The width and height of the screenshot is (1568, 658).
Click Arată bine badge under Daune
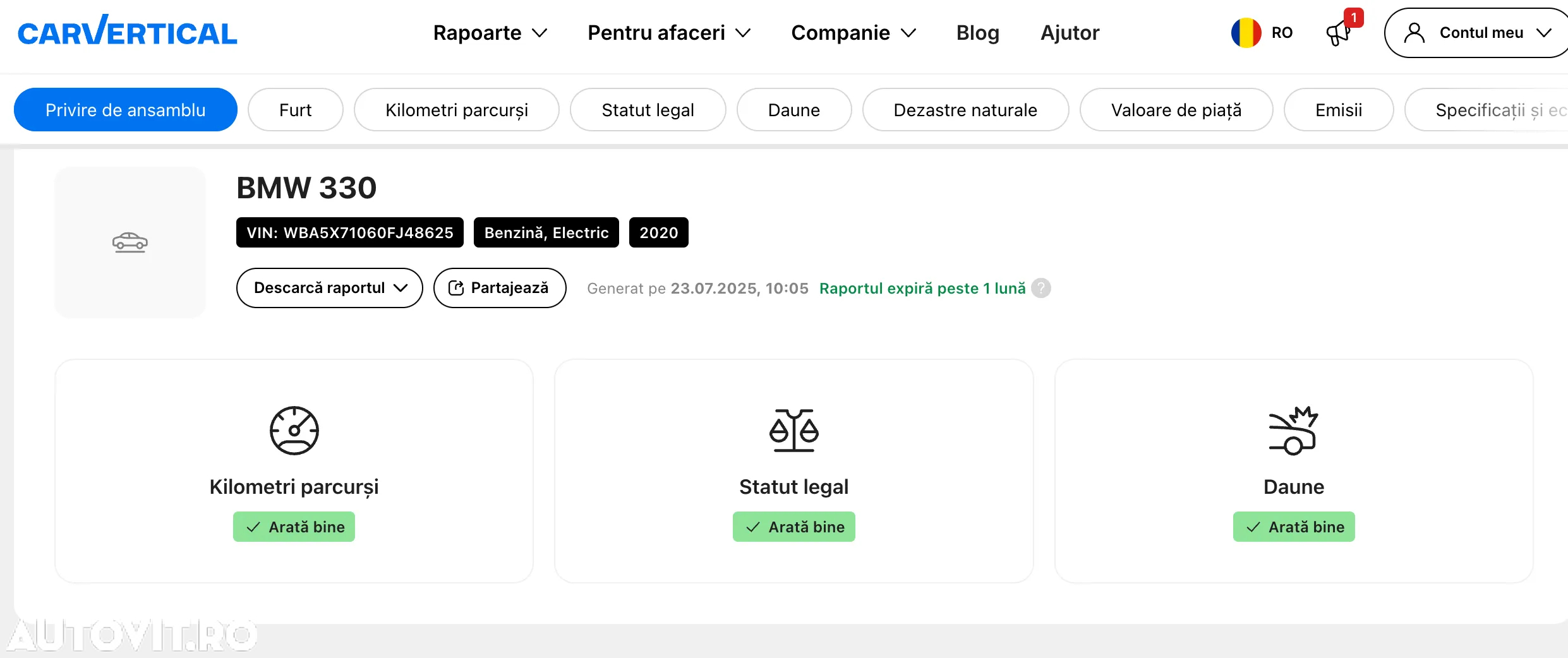tap(1294, 527)
